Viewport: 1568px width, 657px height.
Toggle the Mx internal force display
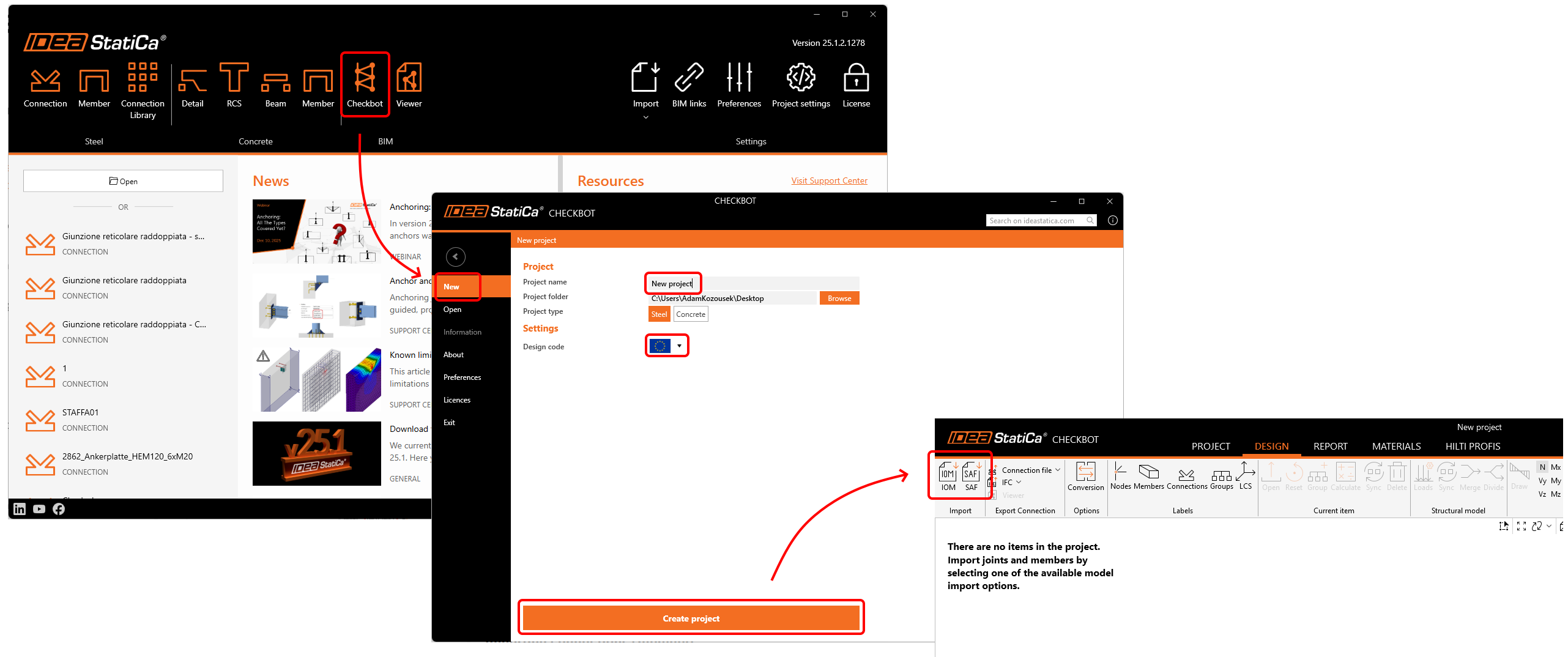tap(1556, 467)
